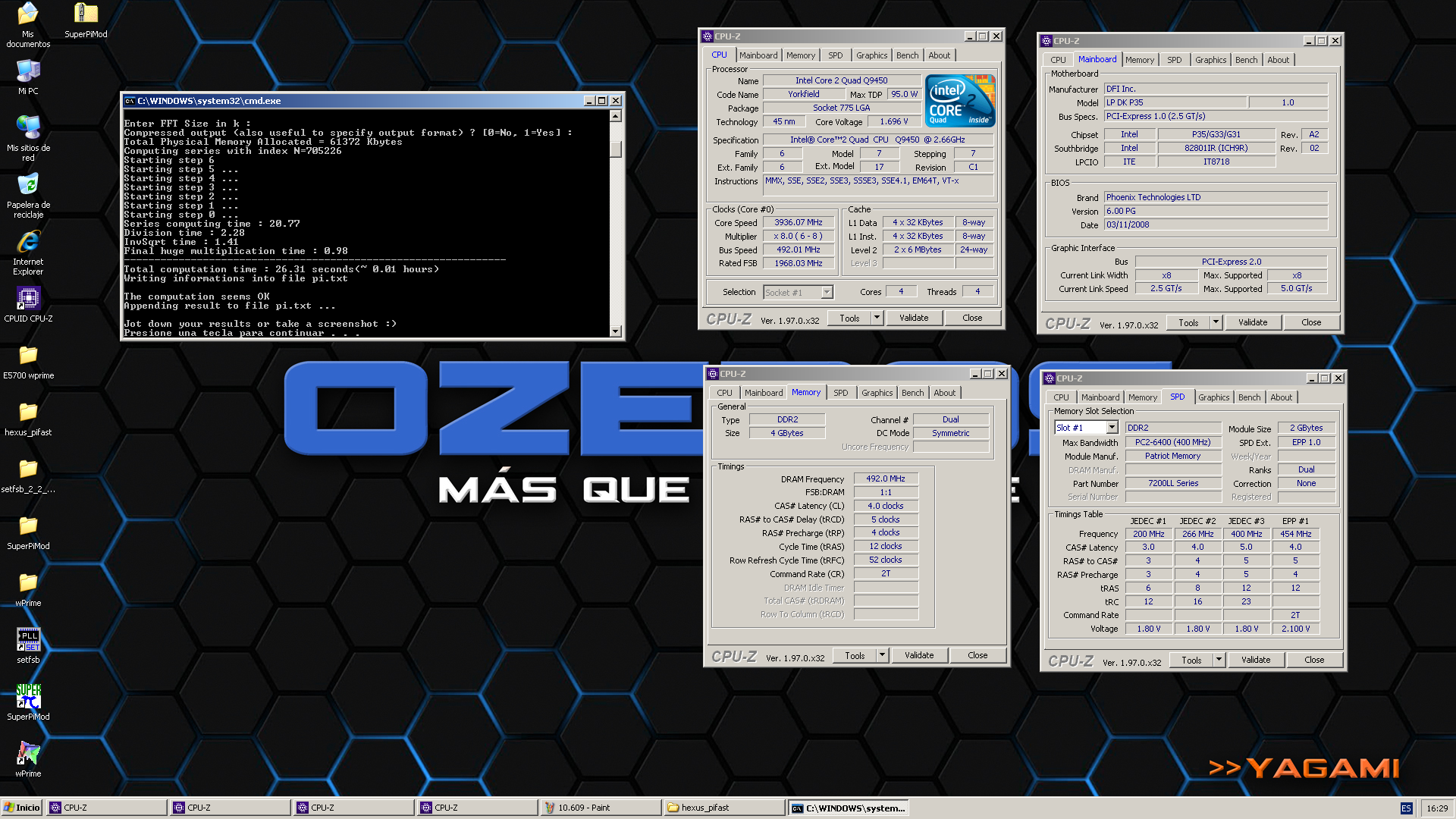Launch Internet Explorer from the desktop

[x=28, y=253]
